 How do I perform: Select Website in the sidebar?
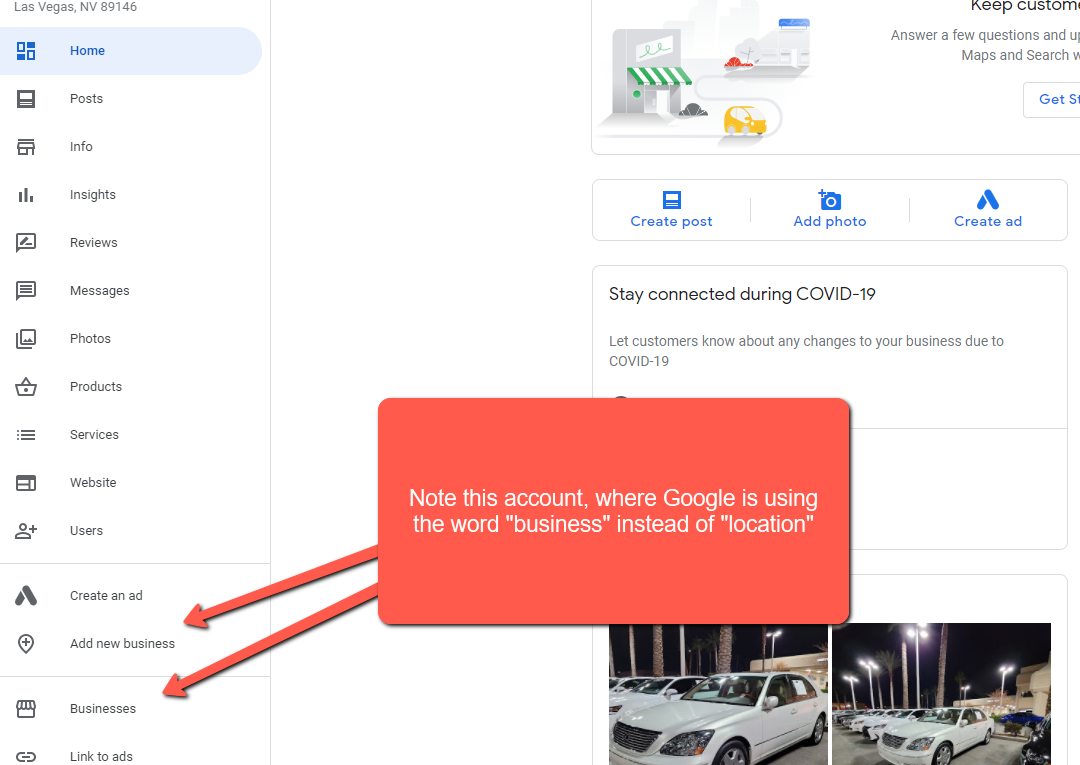pyautogui.click(x=93, y=483)
